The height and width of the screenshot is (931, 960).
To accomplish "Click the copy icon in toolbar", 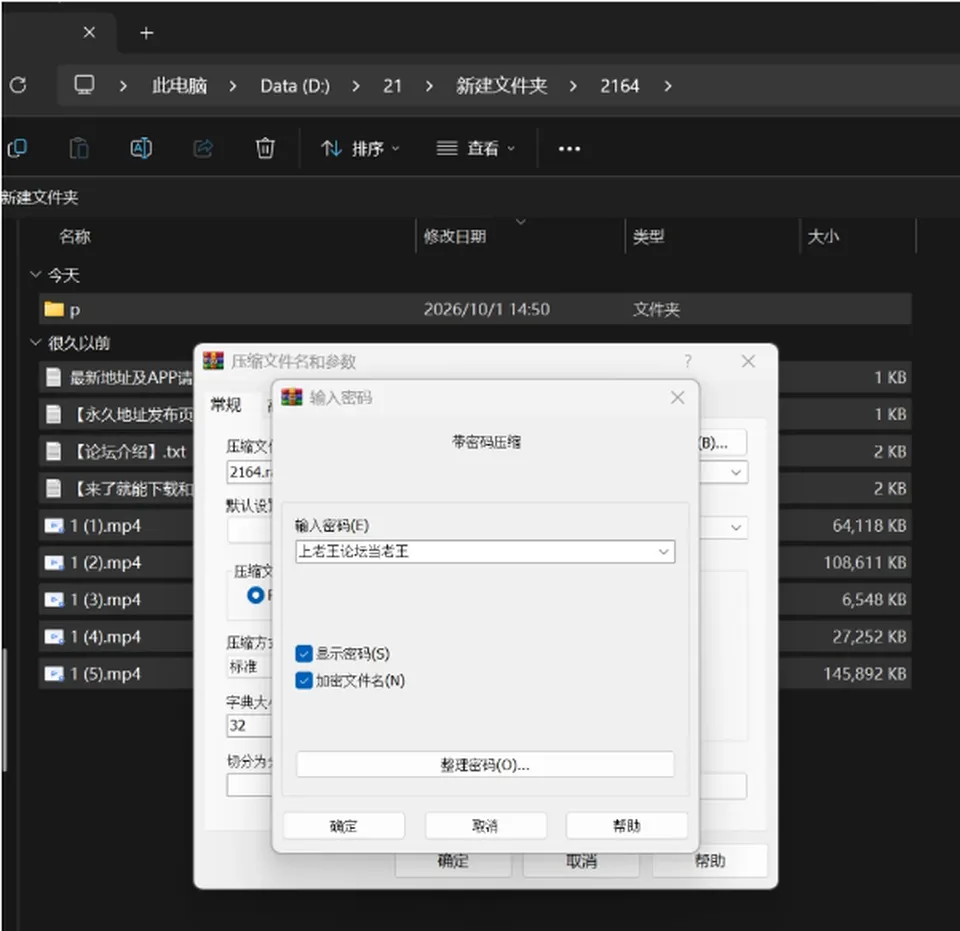I will (17, 148).
